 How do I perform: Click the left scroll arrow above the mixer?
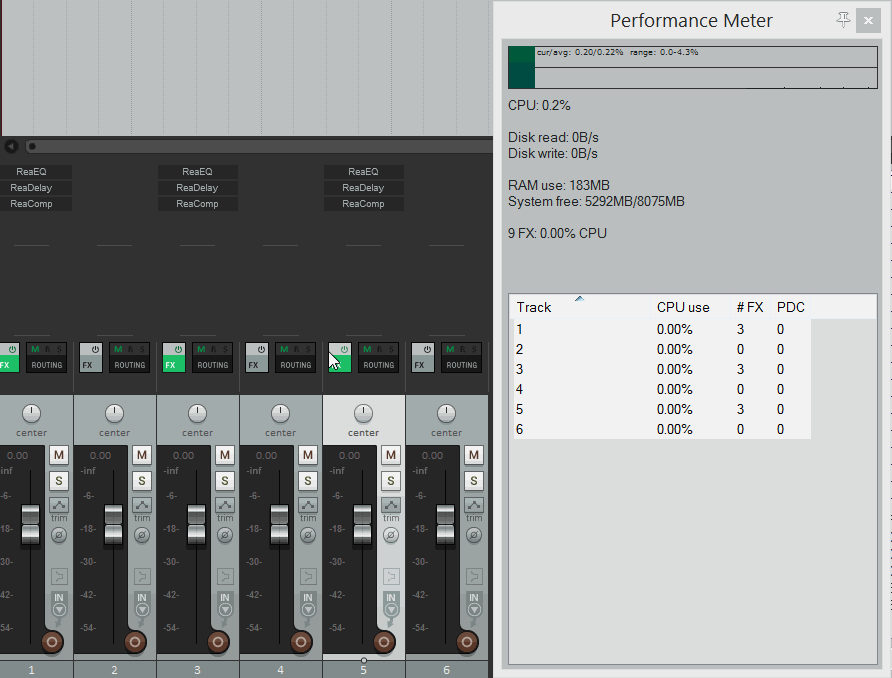coord(11,146)
